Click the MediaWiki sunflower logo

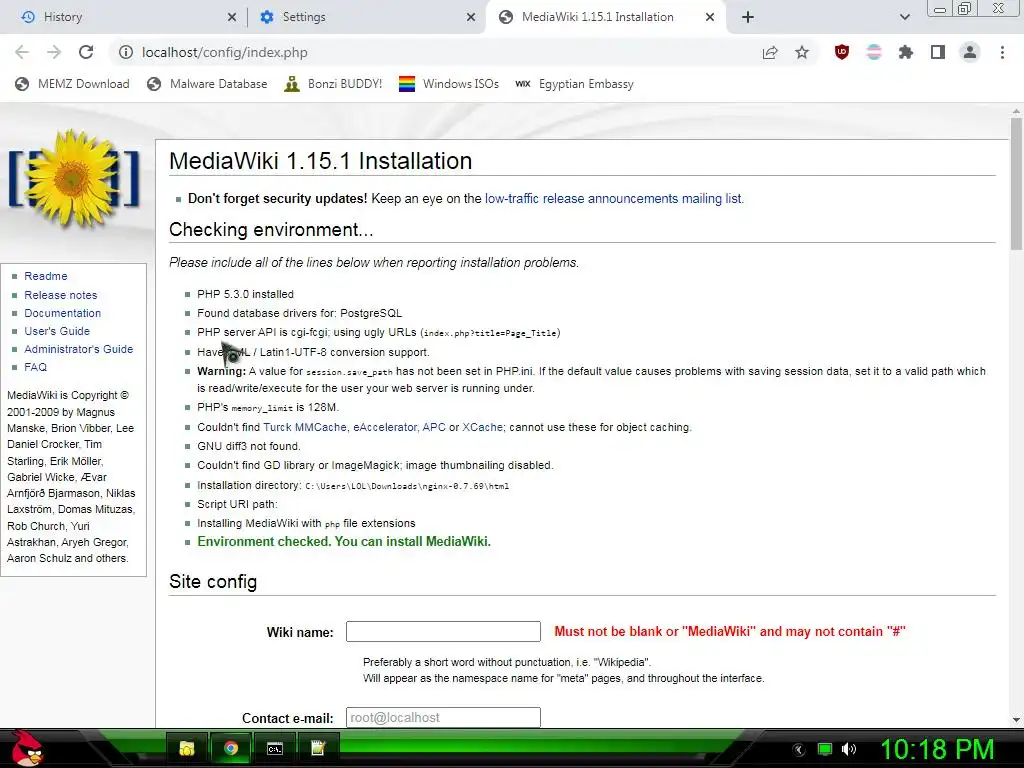[74, 178]
